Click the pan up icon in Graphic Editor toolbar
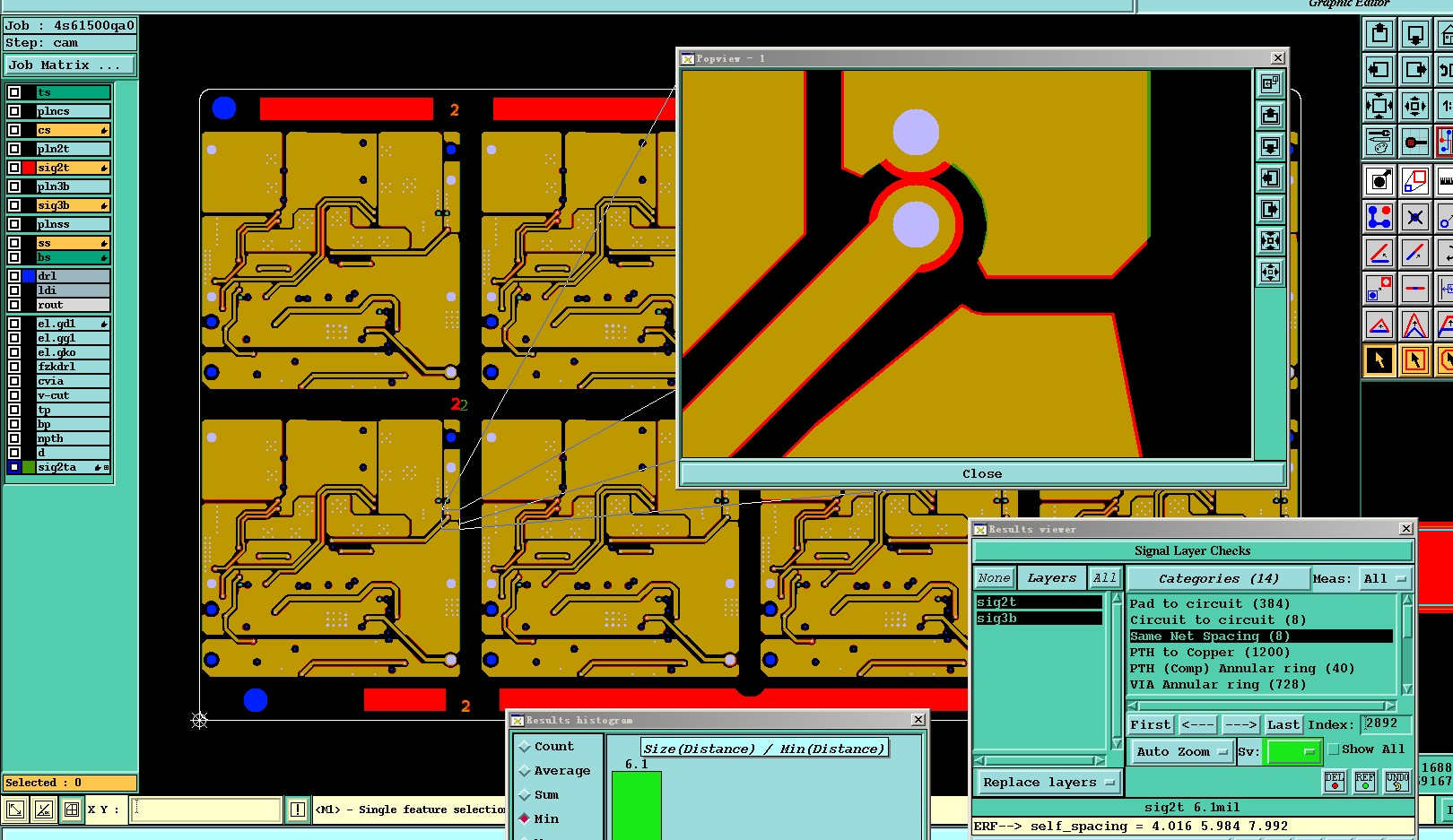The width and height of the screenshot is (1453, 840). (1379, 35)
